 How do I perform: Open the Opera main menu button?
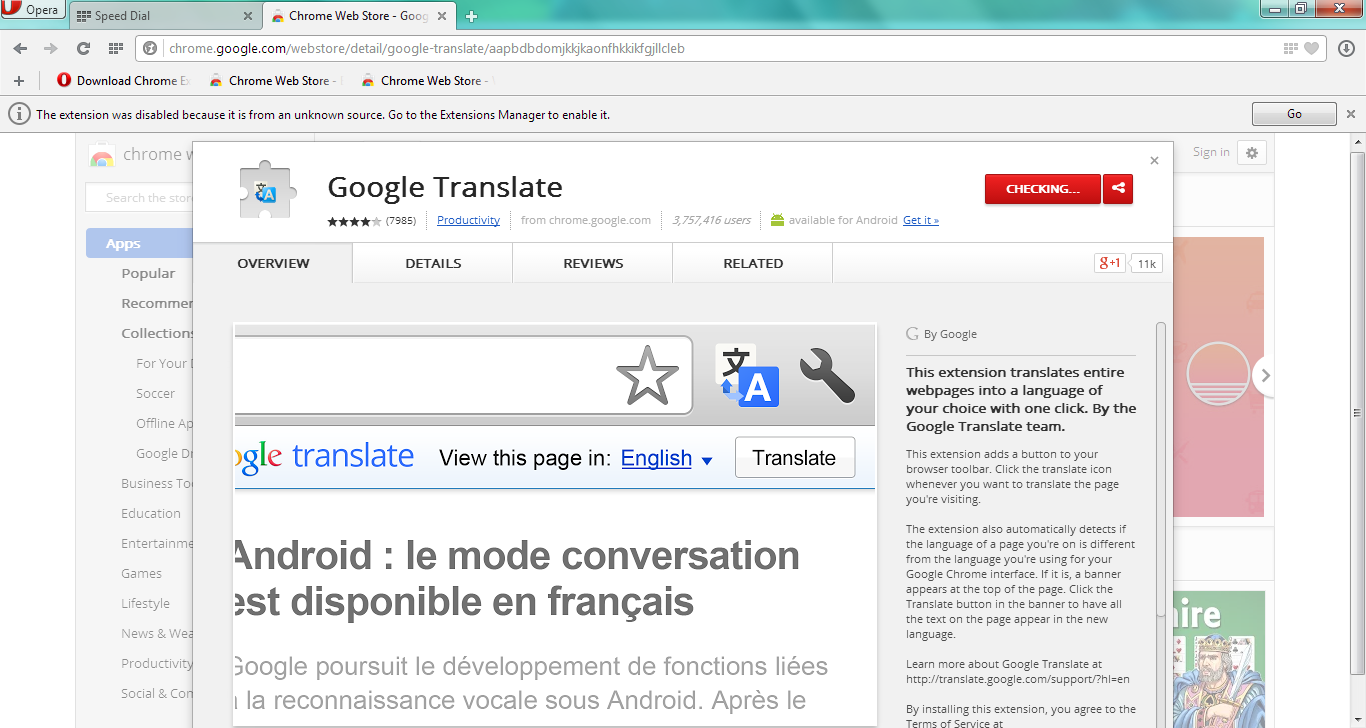(34, 11)
